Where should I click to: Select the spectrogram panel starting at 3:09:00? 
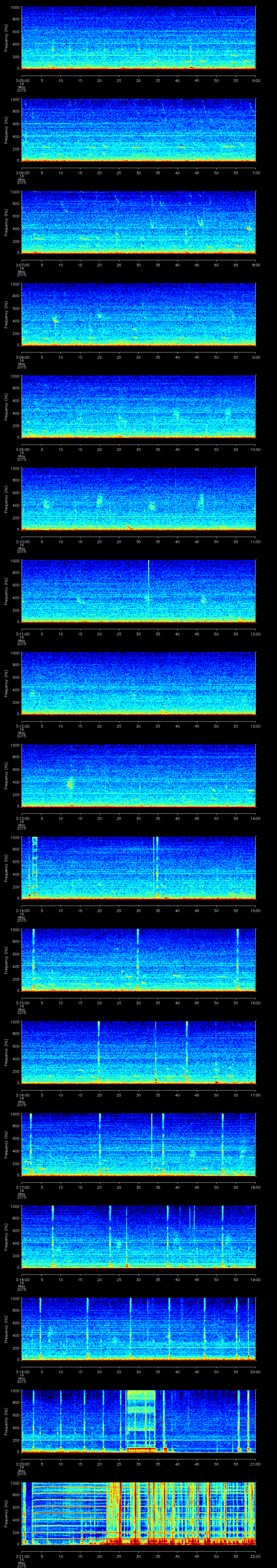139,407
